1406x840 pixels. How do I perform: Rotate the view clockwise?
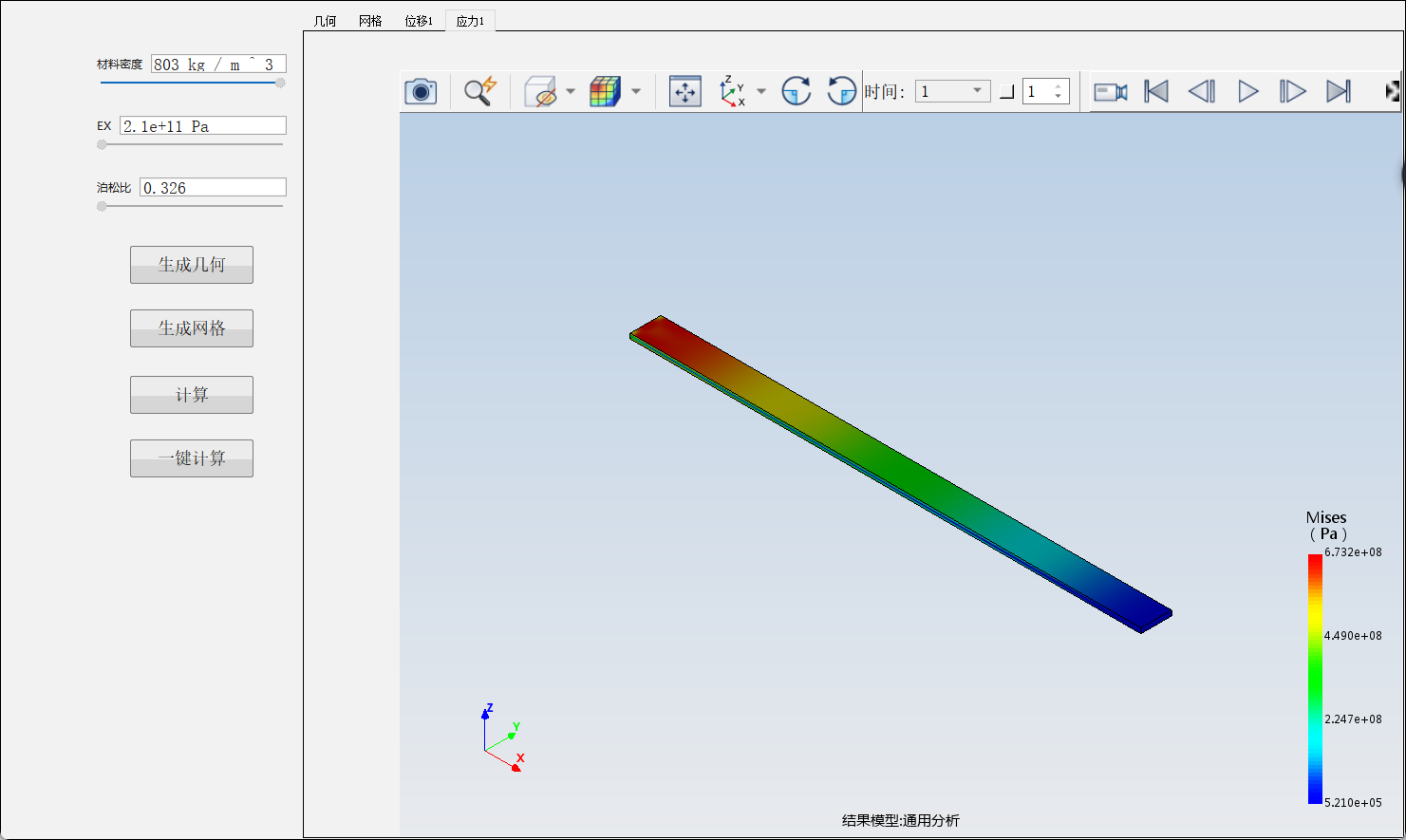coord(796,91)
